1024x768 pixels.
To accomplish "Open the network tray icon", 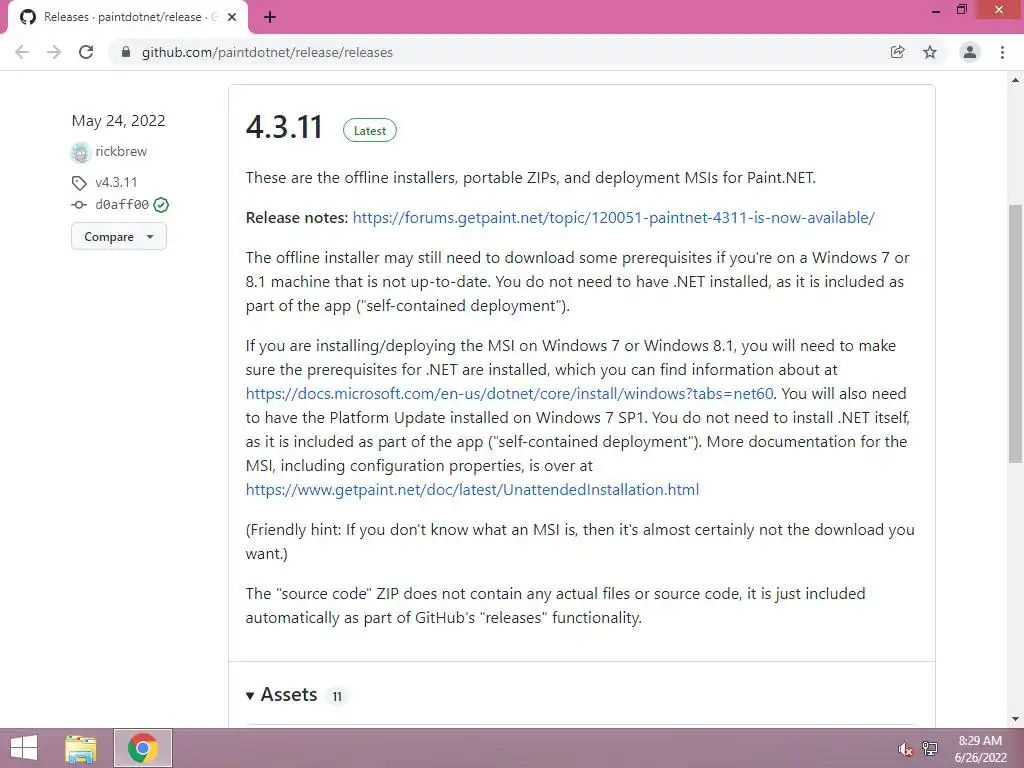I will pyautogui.click(x=930, y=749).
